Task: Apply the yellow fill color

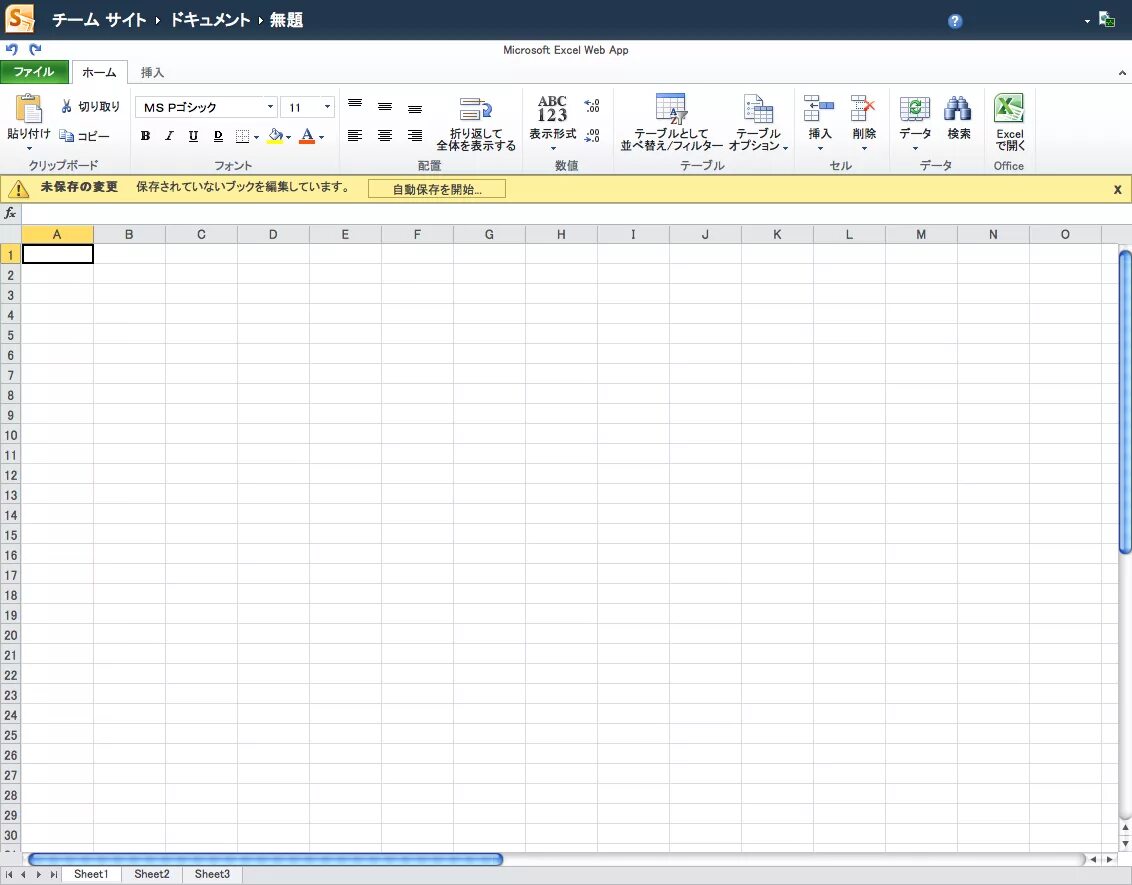Action: pyautogui.click(x=275, y=136)
